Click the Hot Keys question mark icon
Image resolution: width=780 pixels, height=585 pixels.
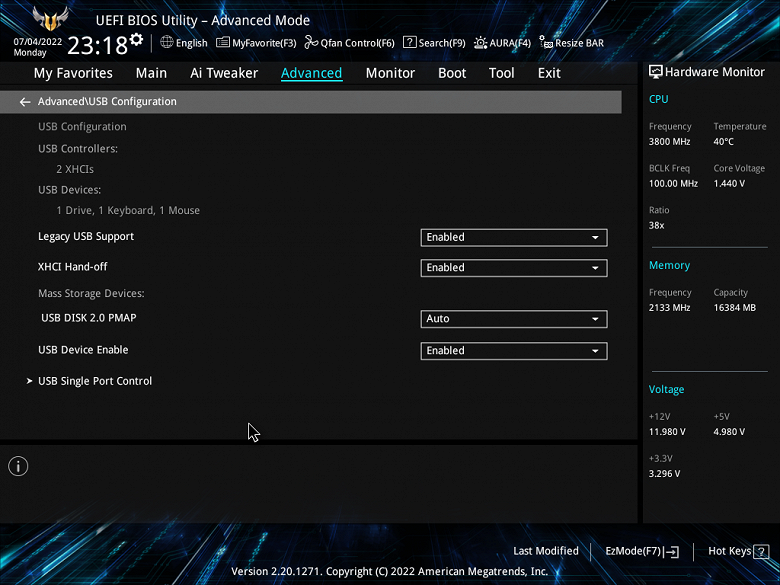[x=761, y=552]
